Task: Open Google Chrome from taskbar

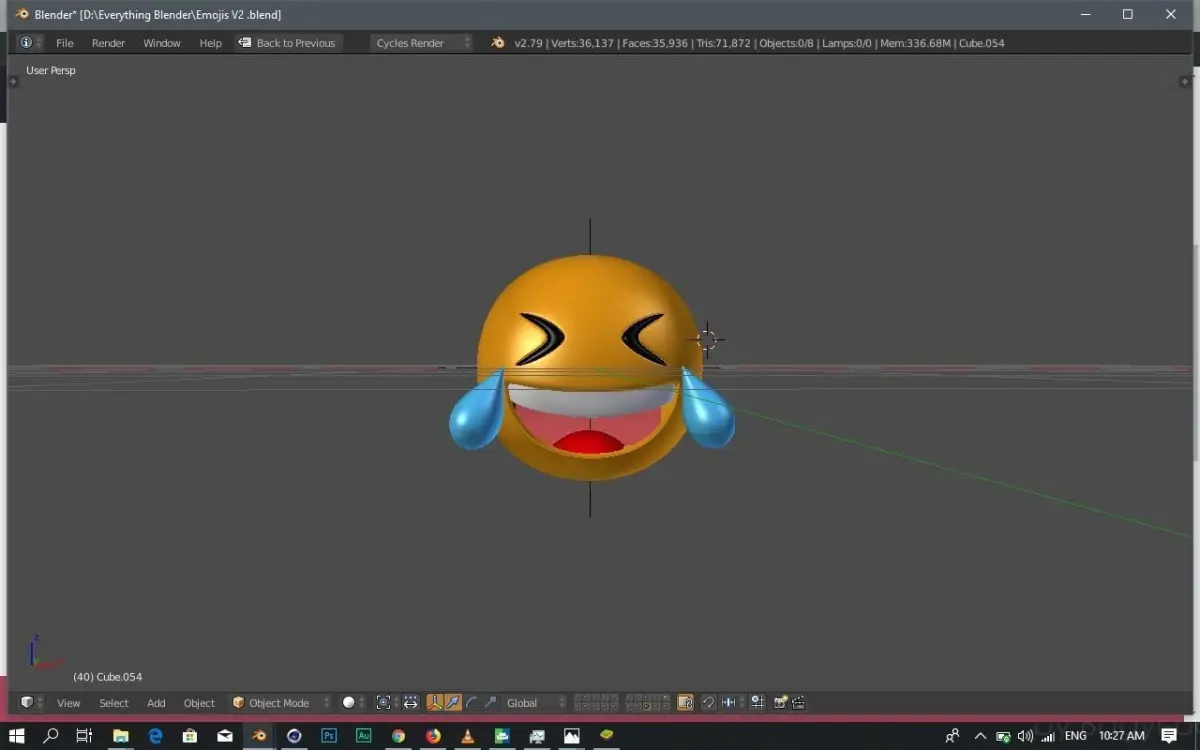Action: click(398, 736)
